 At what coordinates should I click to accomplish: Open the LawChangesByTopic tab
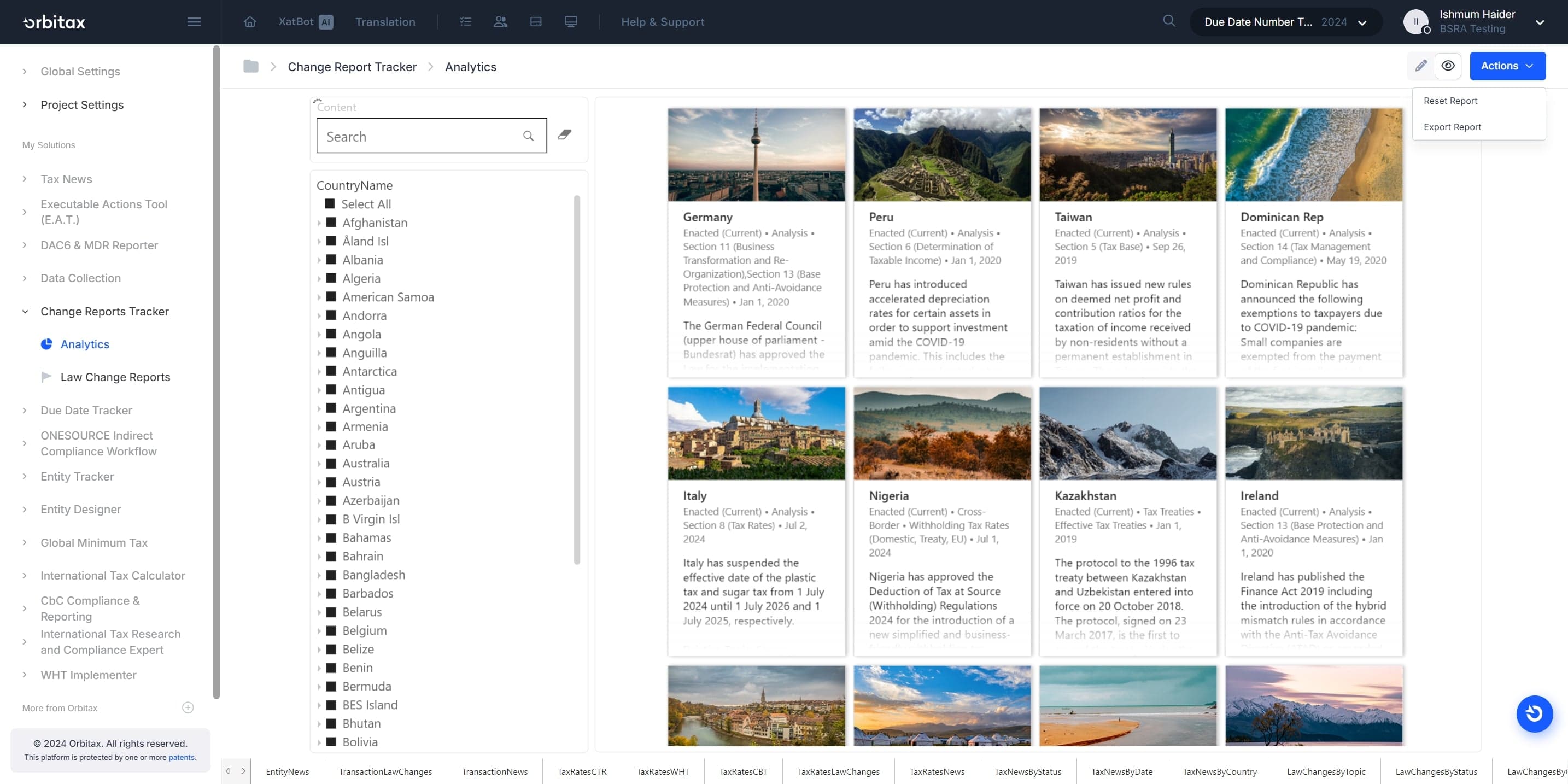1326,771
